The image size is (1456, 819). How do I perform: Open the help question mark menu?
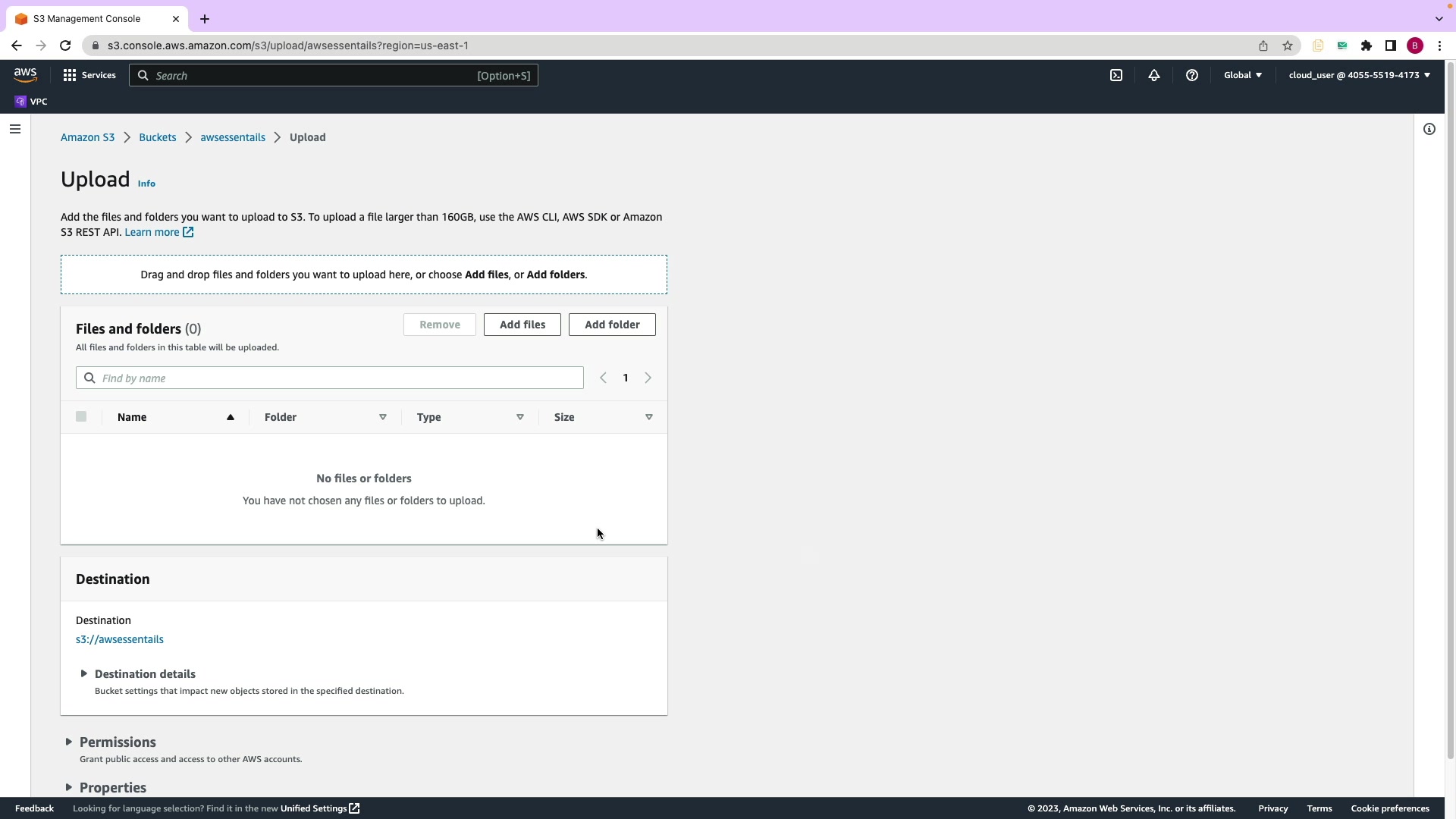(x=1191, y=75)
